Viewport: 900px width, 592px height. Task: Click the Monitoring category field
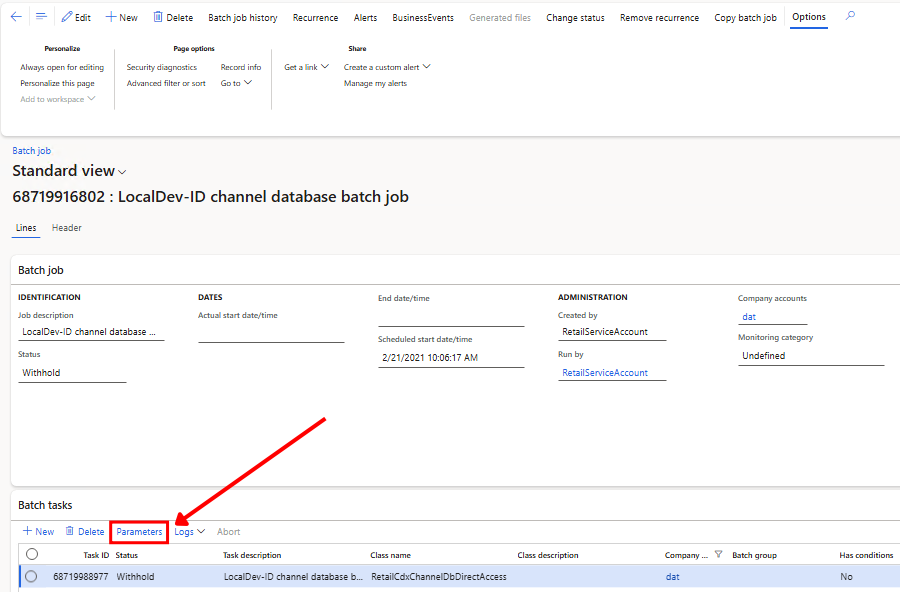[810, 356]
